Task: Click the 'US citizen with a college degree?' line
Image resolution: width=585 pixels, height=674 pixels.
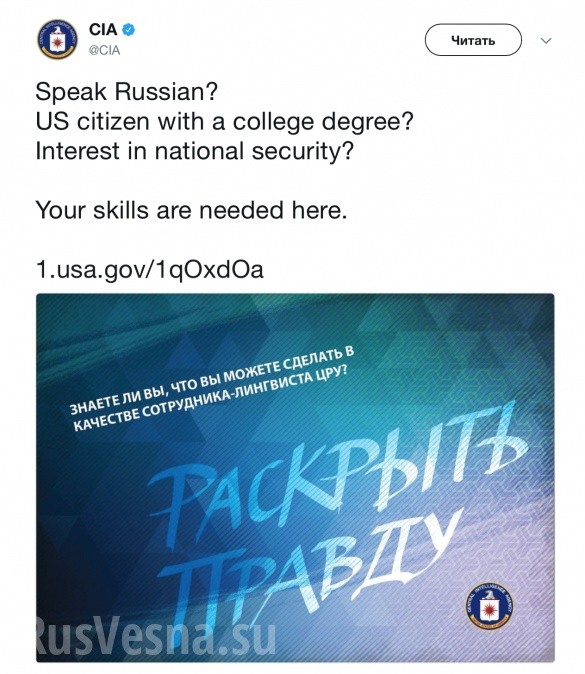Action: coord(224,122)
